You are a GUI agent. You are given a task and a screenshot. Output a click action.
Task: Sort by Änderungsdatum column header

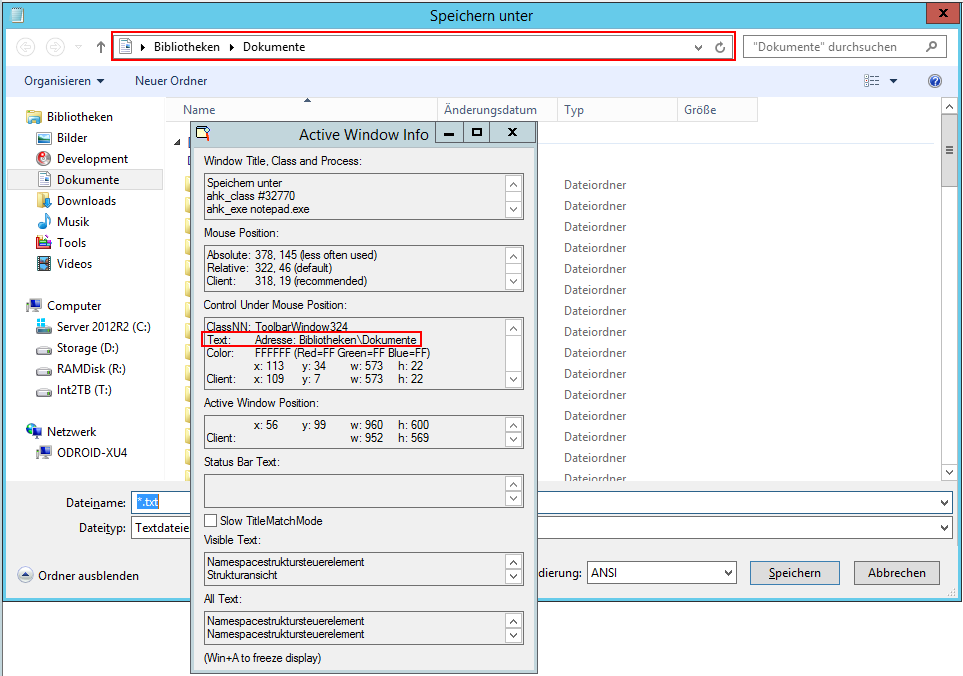click(490, 110)
